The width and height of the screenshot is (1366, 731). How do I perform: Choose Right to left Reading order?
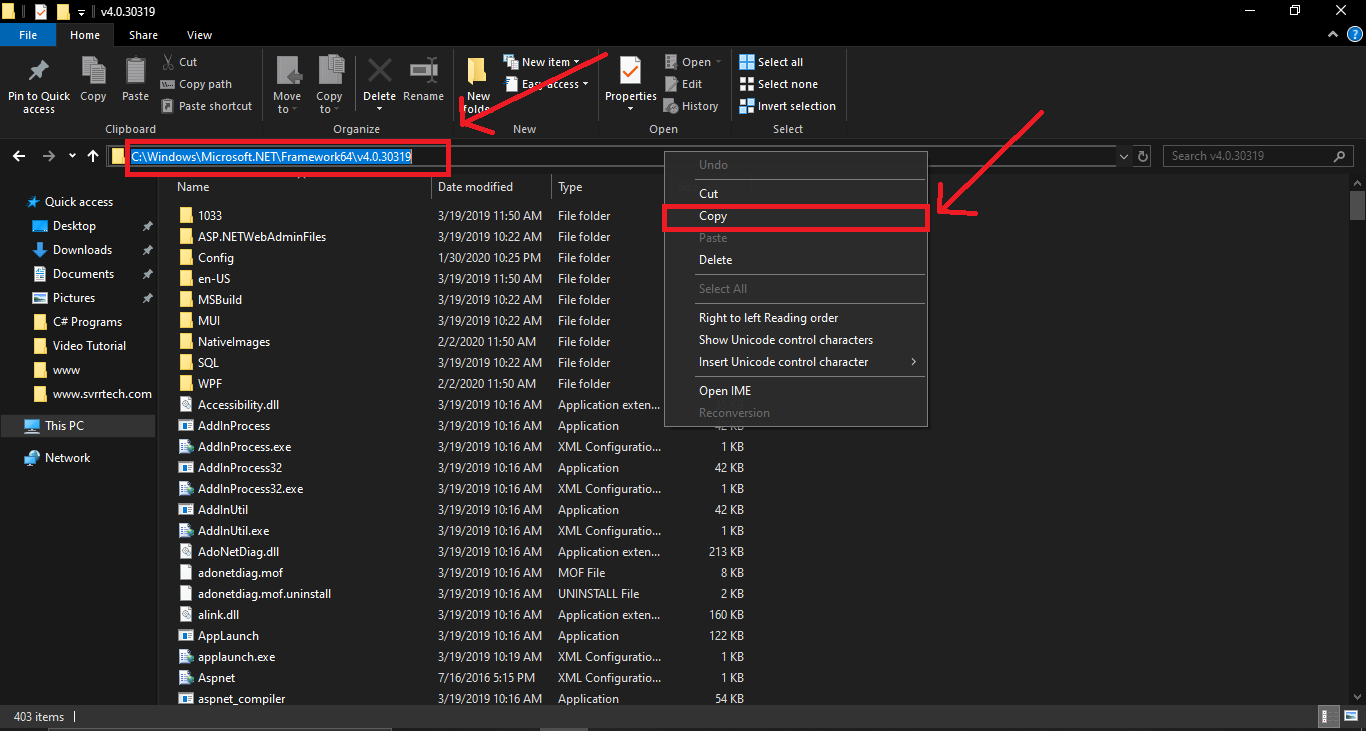[x=797, y=318]
